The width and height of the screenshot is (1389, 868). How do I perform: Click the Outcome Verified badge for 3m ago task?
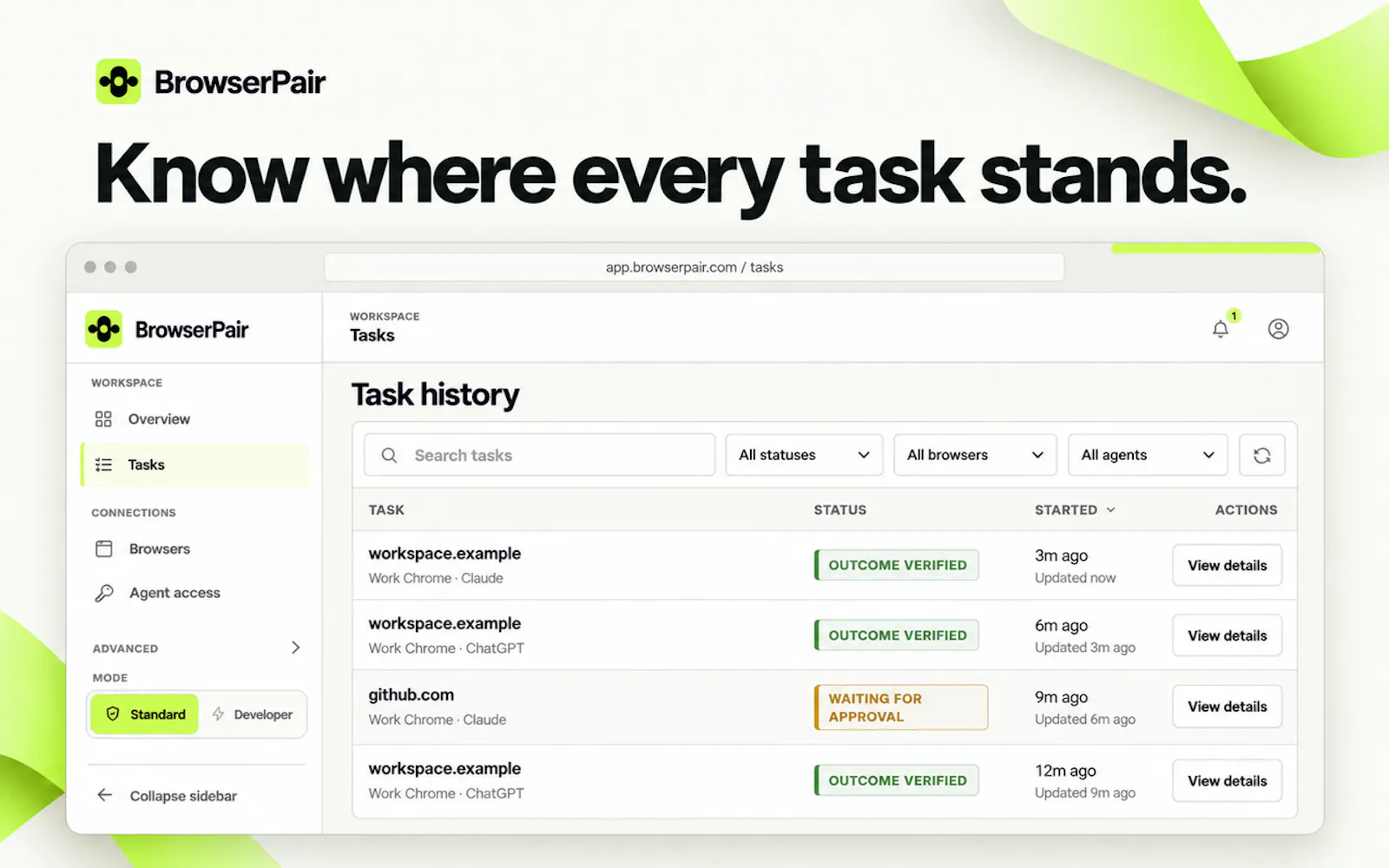coord(897,565)
